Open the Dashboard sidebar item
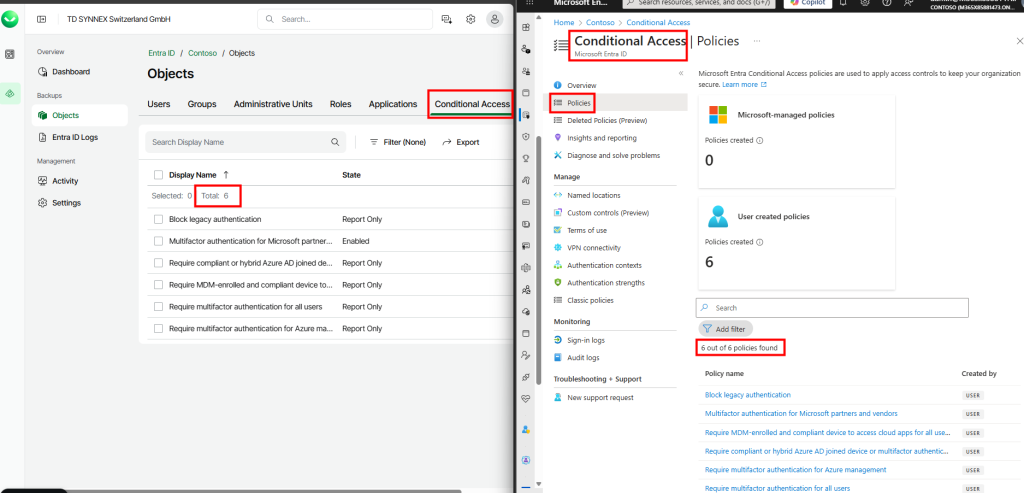The height and width of the screenshot is (493, 1024). pos(70,72)
